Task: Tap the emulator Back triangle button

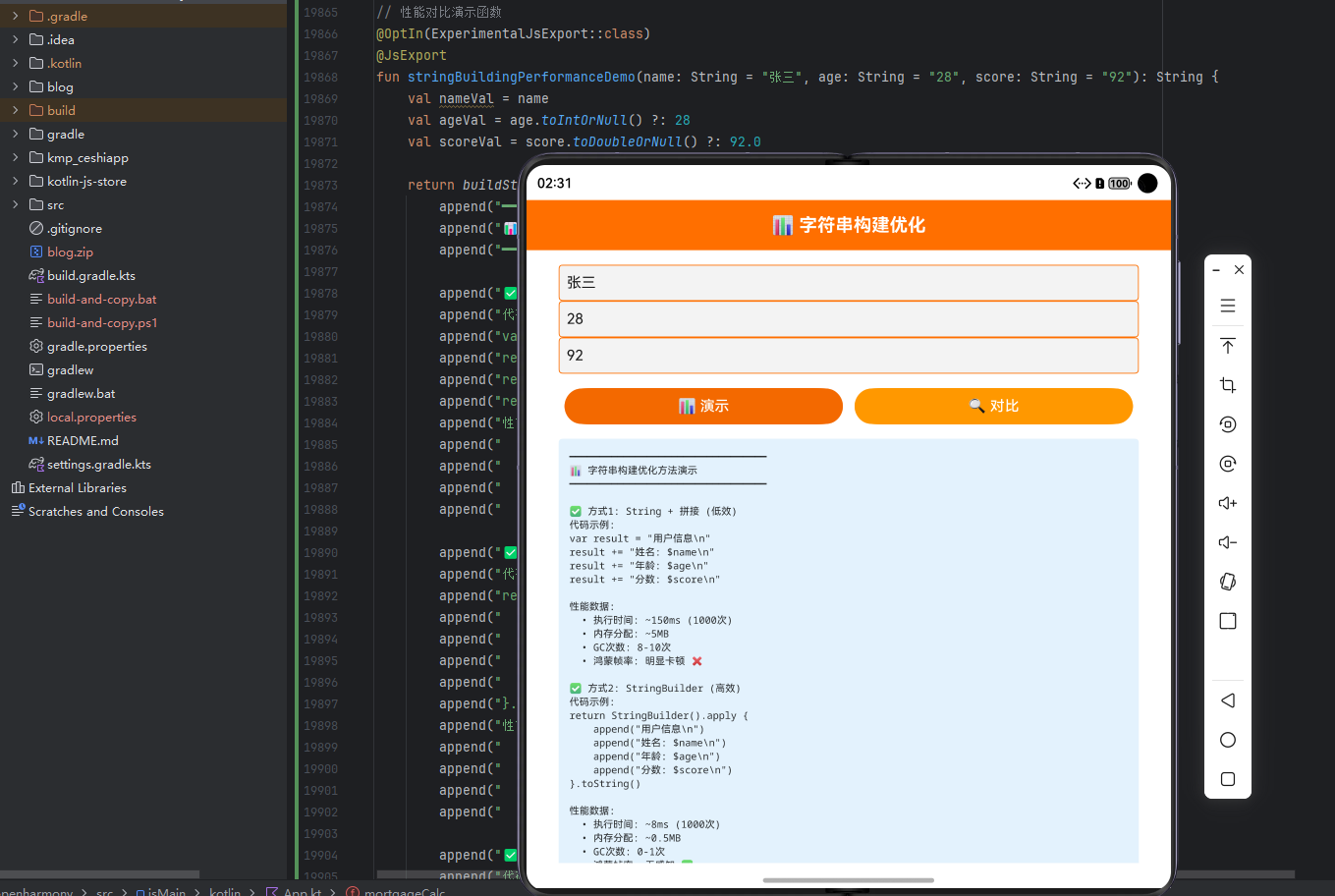Action: pos(1228,700)
